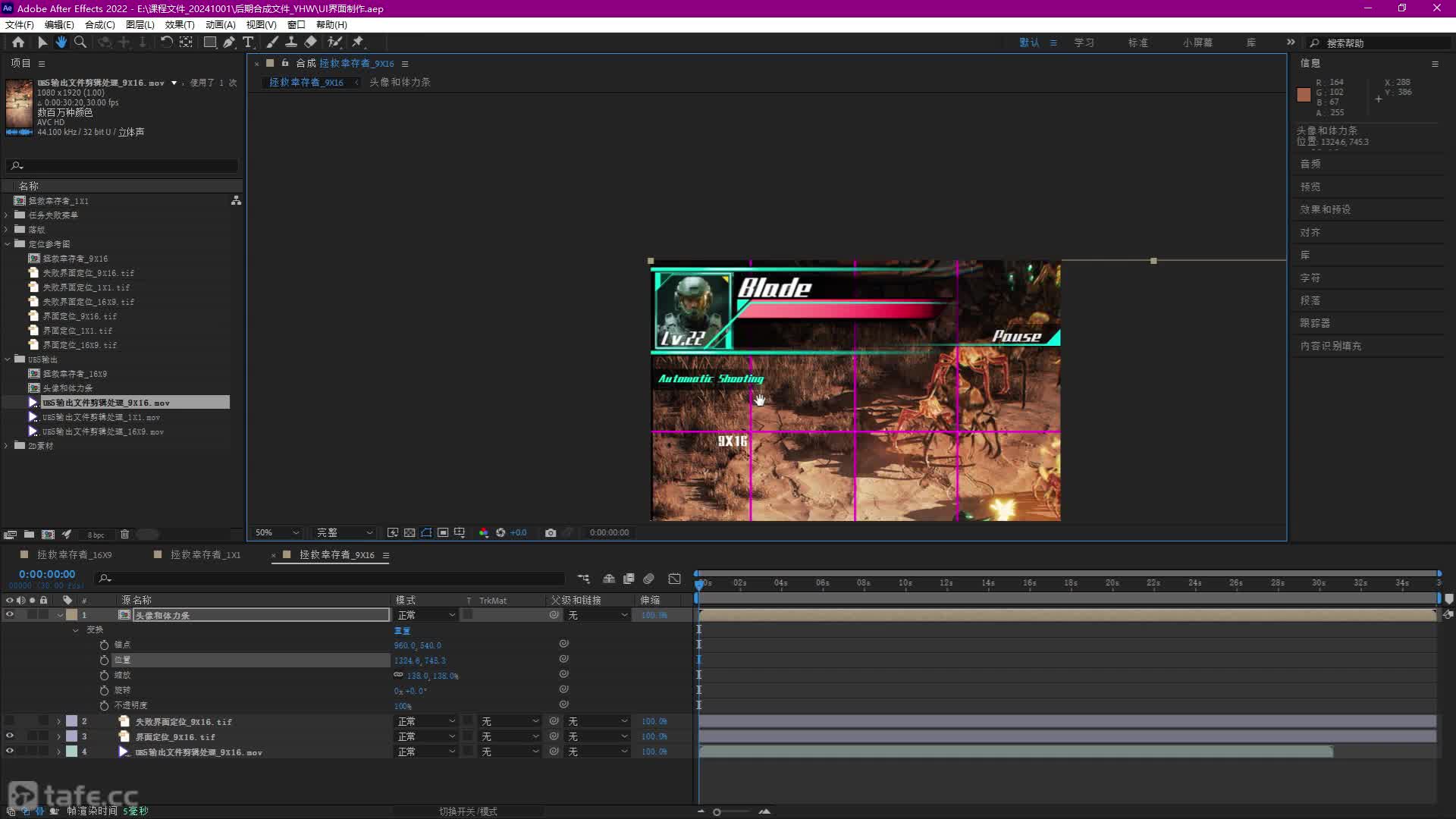Select the Type (T) tool

(248, 42)
